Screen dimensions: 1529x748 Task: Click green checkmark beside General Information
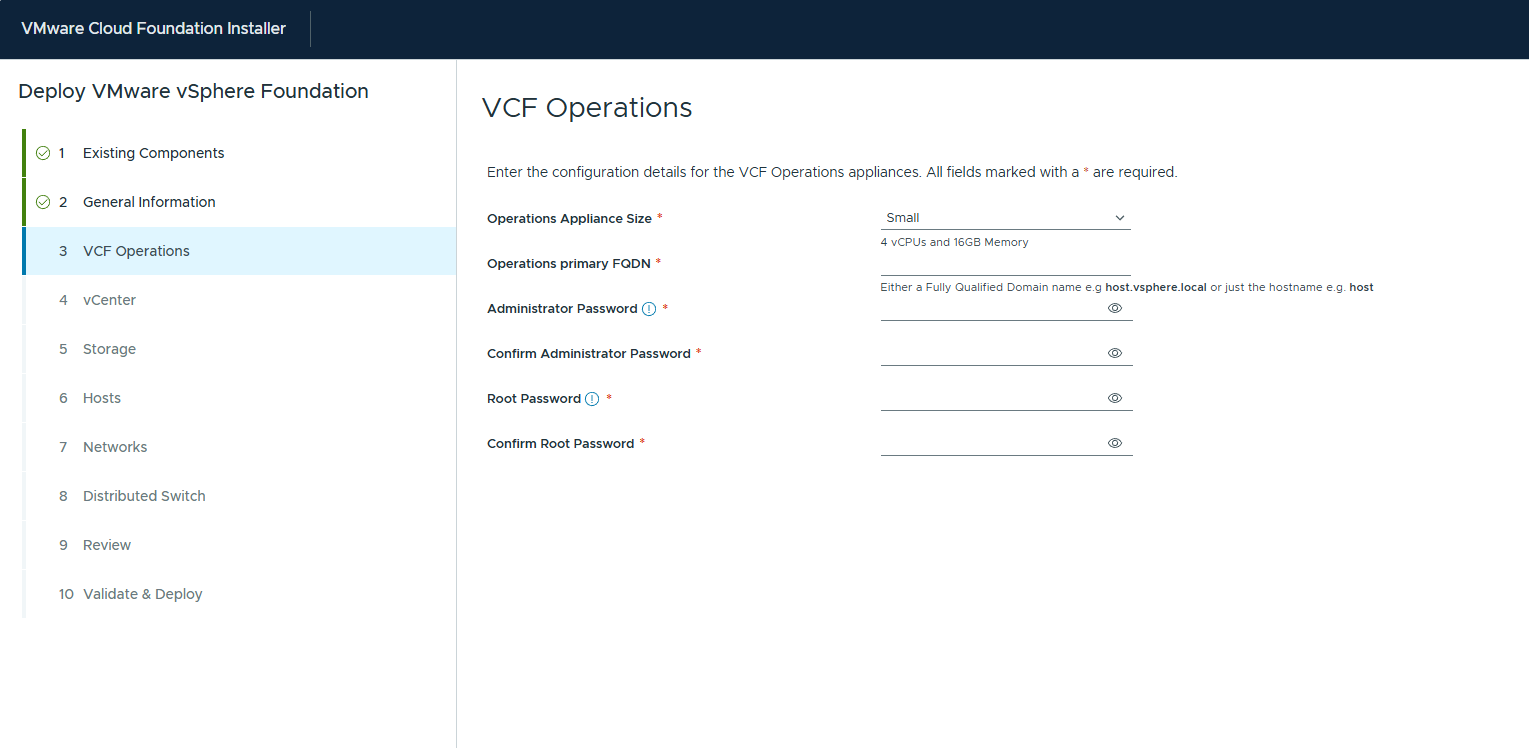coord(43,202)
